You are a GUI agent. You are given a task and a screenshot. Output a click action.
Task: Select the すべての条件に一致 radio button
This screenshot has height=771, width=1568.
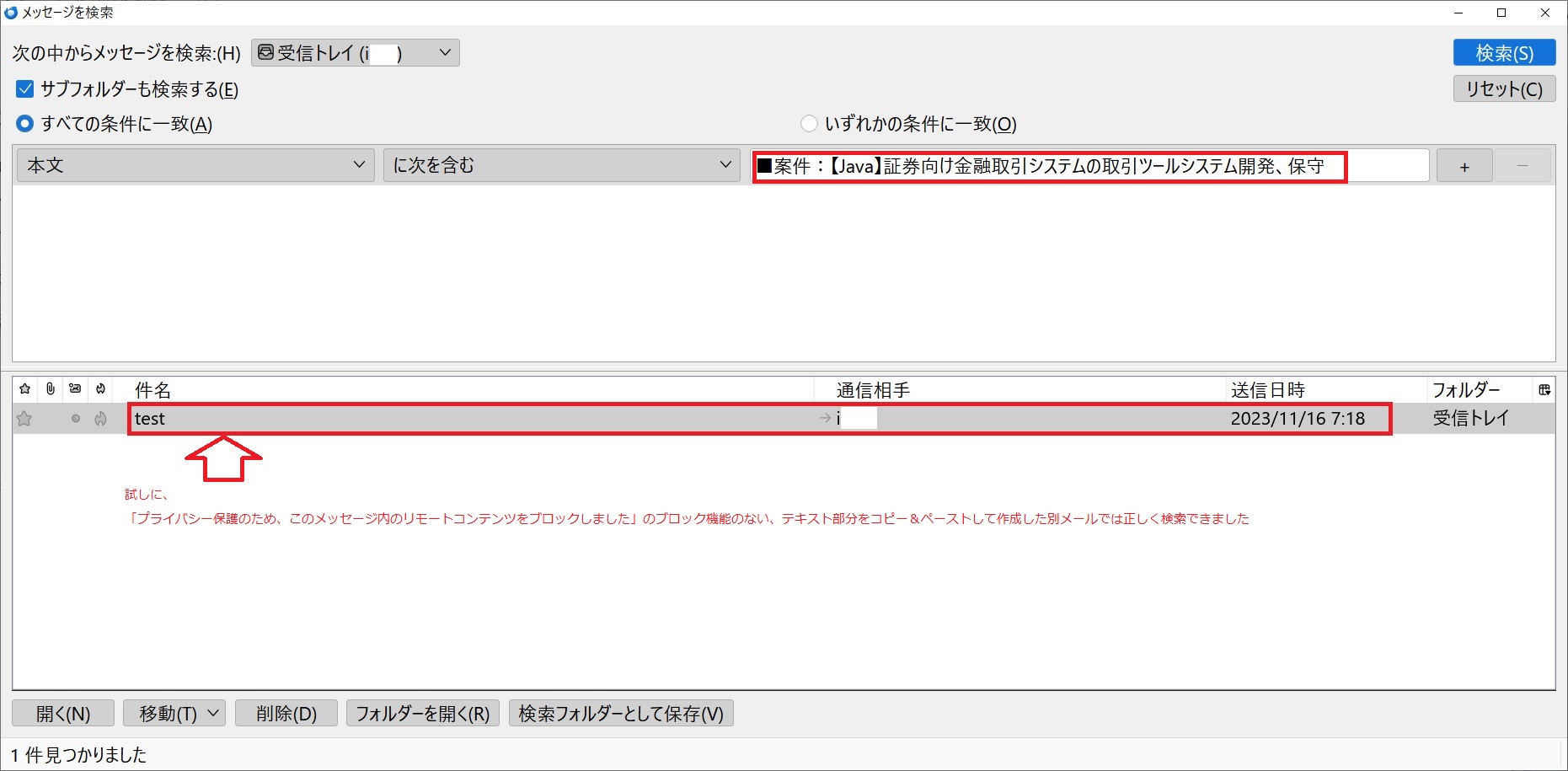25,124
